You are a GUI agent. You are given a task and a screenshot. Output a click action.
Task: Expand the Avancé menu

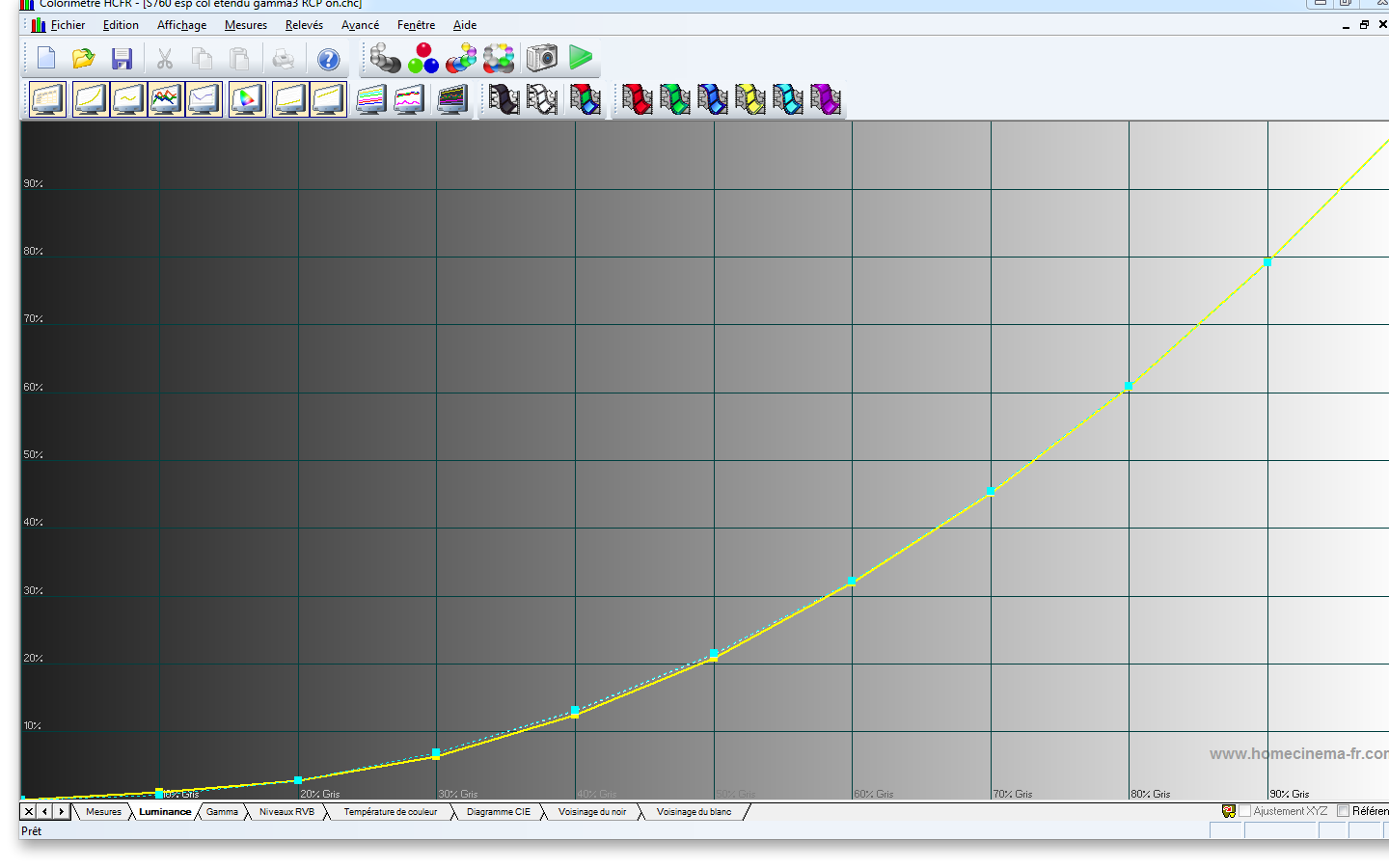(360, 25)
